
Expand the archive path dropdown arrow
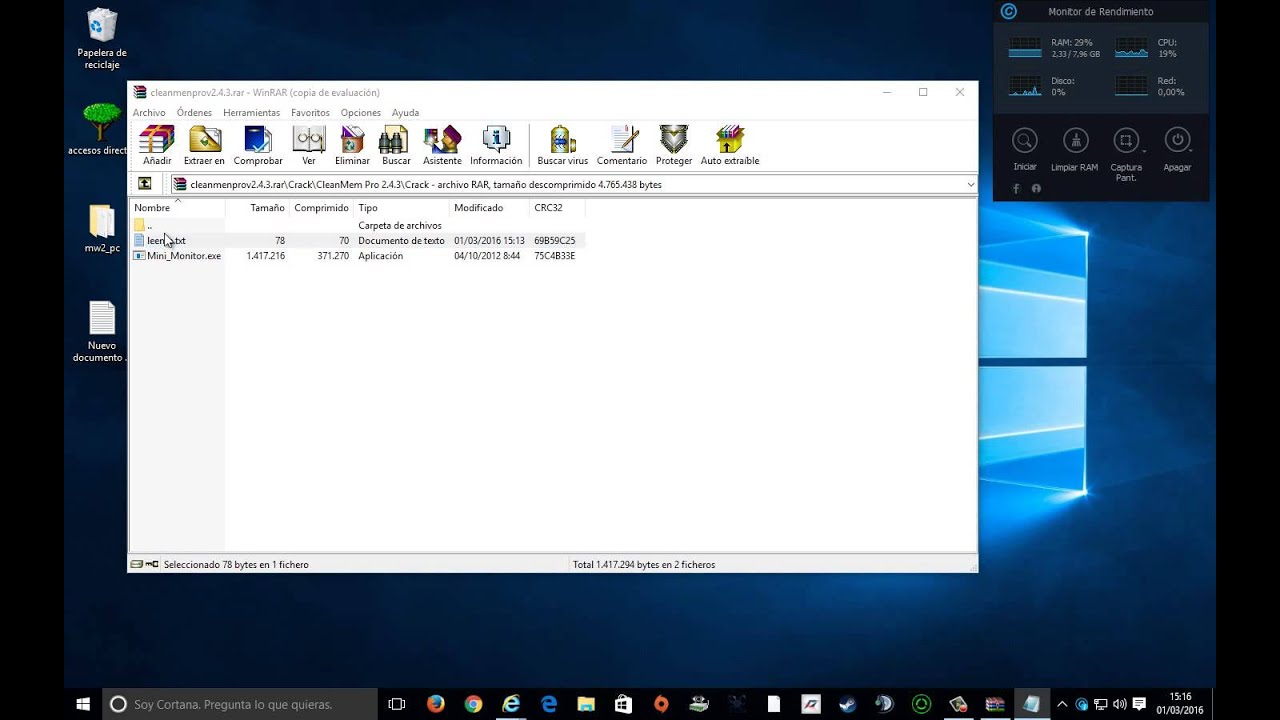pyautogui.click(x=970, y=184)
